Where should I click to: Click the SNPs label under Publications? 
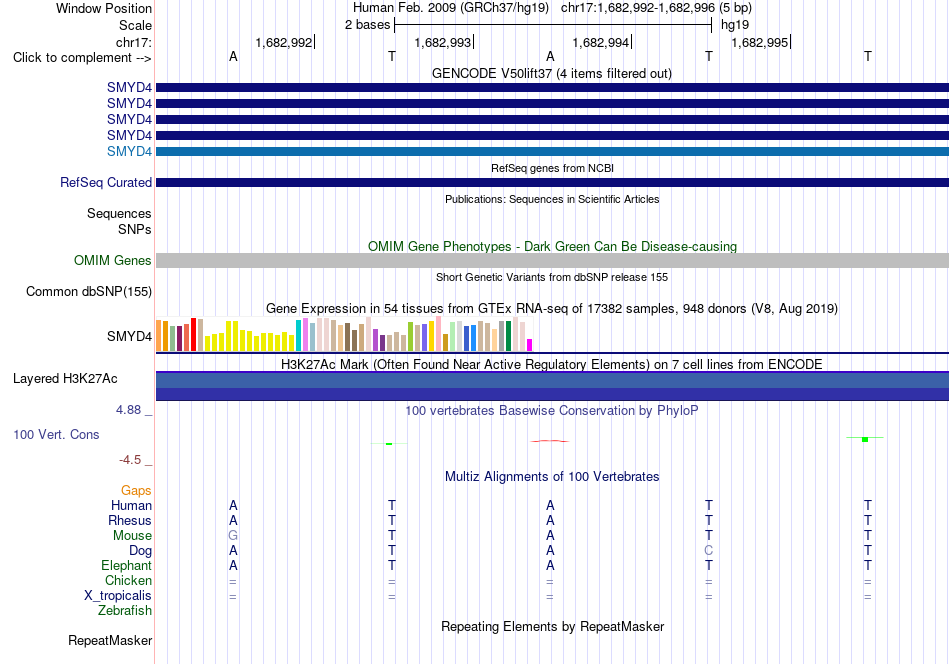coord(135,229)
